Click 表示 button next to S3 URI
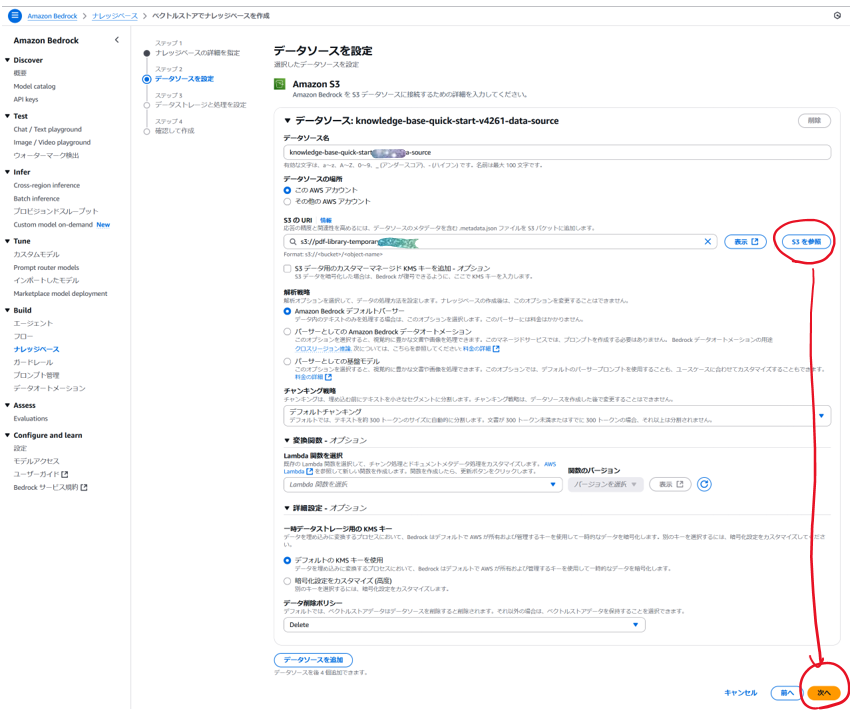Image resolution: width=850 pixels, height=726 pixels. [x=745, y=242]
